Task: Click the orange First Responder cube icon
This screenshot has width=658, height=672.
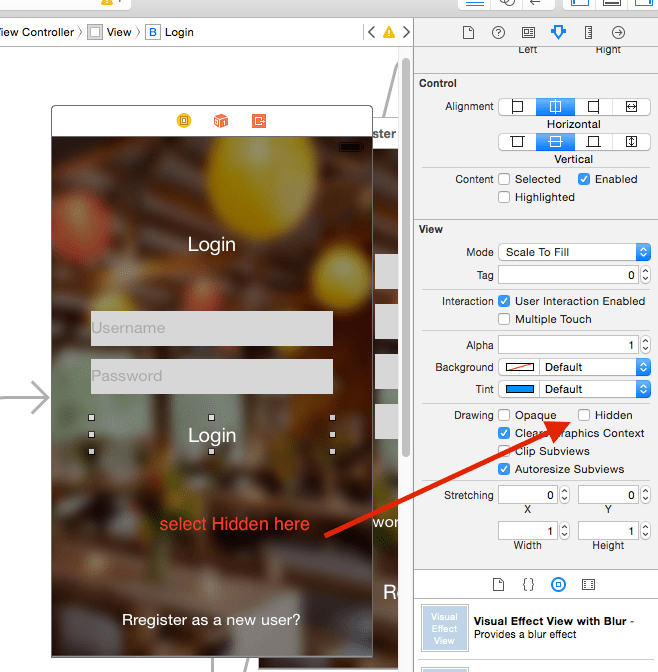Action: tap(221, 121)
